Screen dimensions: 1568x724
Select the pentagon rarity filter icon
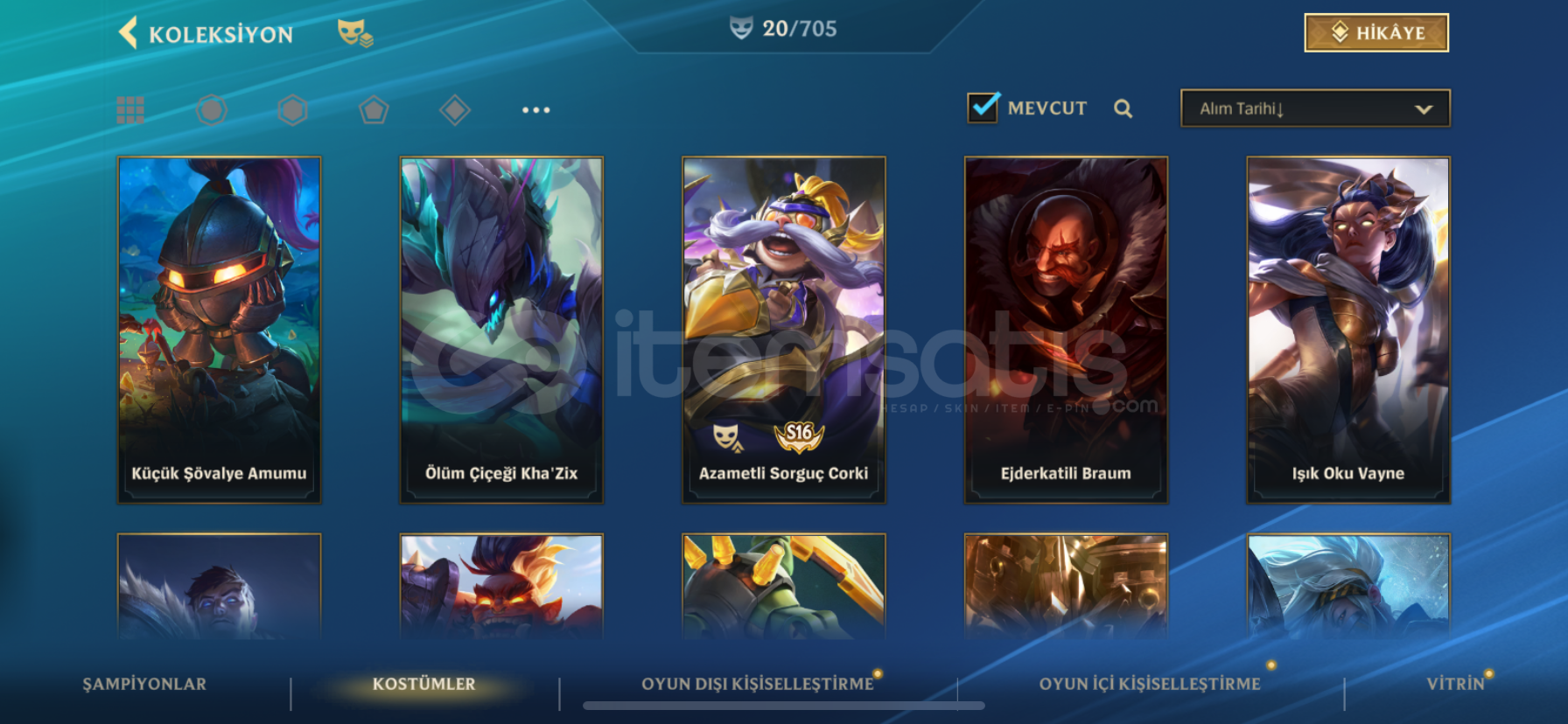click(x=374, y=110)
